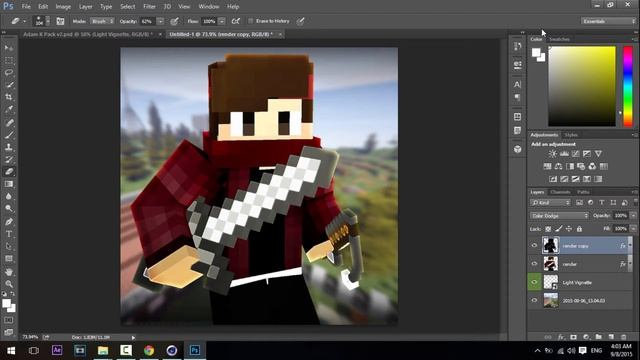Viewport: 640px width, 360px height.
Task: Select the Hand tool
Action: tap(9, 272)
